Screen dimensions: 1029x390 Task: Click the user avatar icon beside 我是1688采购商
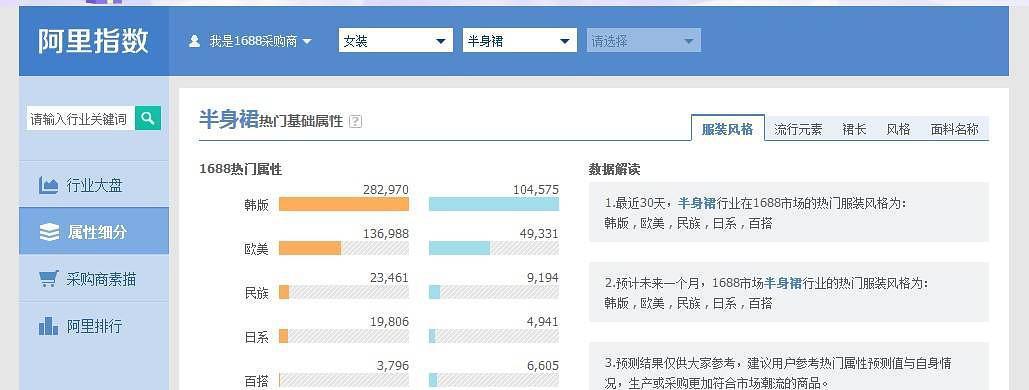tap(194, 41)
